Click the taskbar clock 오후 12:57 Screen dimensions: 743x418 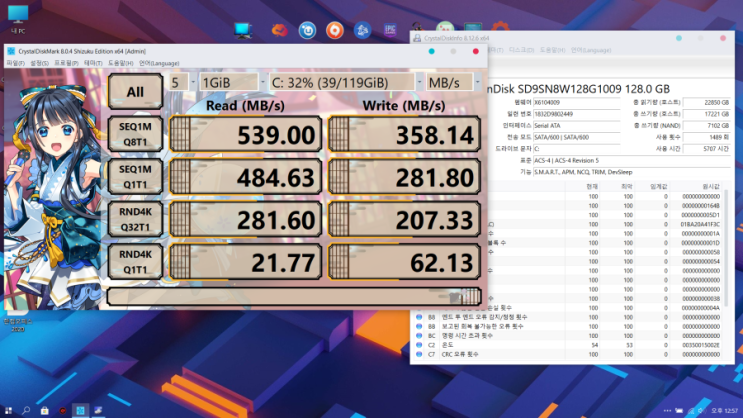click(x=725, y=411)
